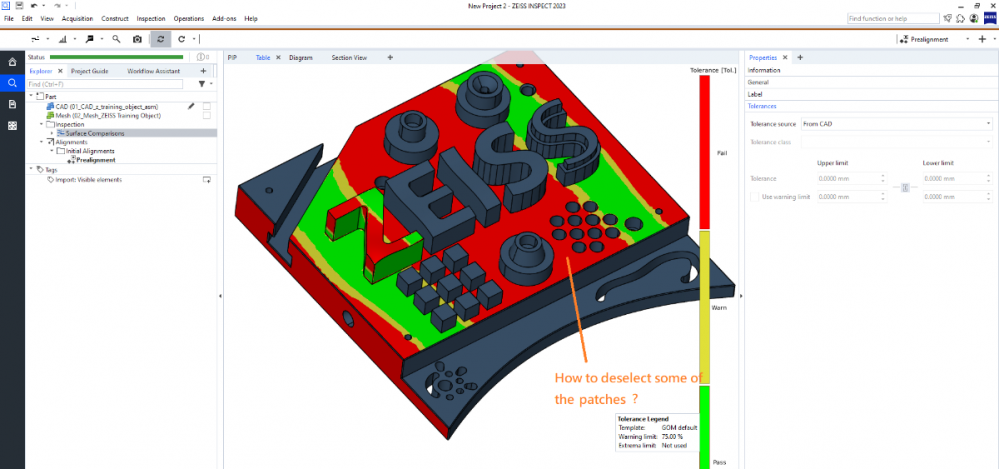This screenshot has width=999, height=469.
Task: Click the camera snapshot icon in toolbar
Action: point(137,39)
